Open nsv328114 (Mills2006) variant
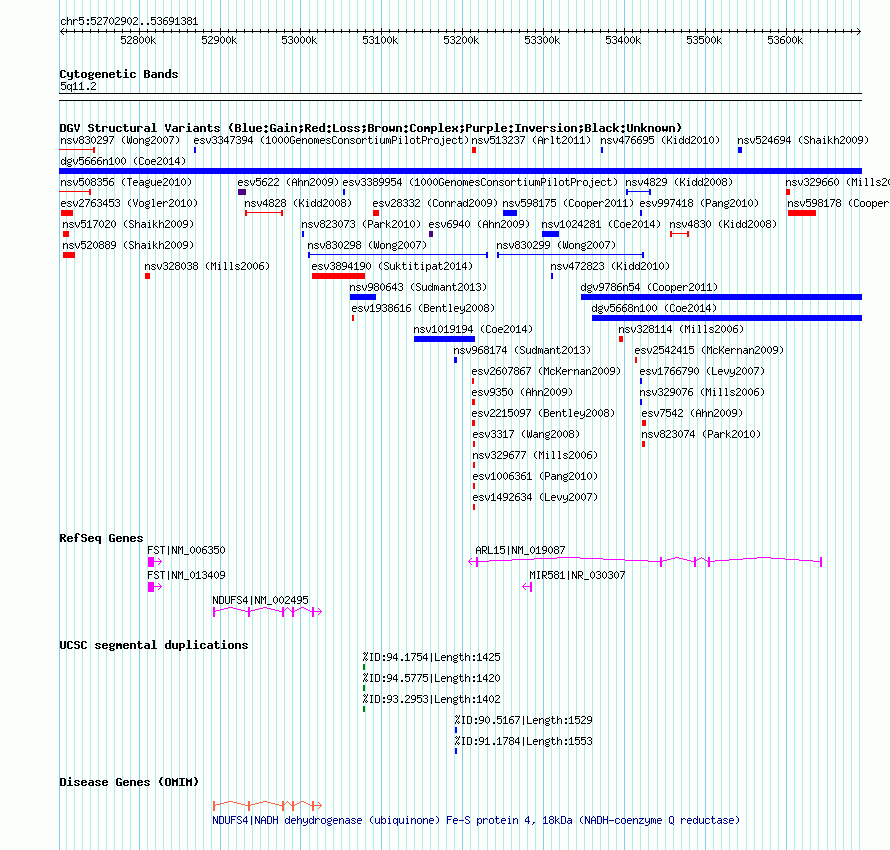 point(681,329)
